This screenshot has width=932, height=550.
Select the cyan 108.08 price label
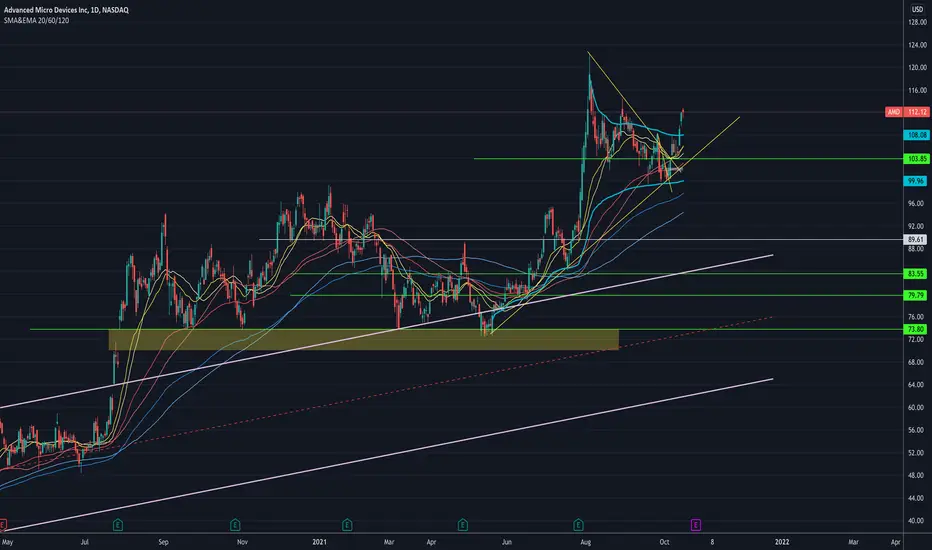tap(916, 135)
